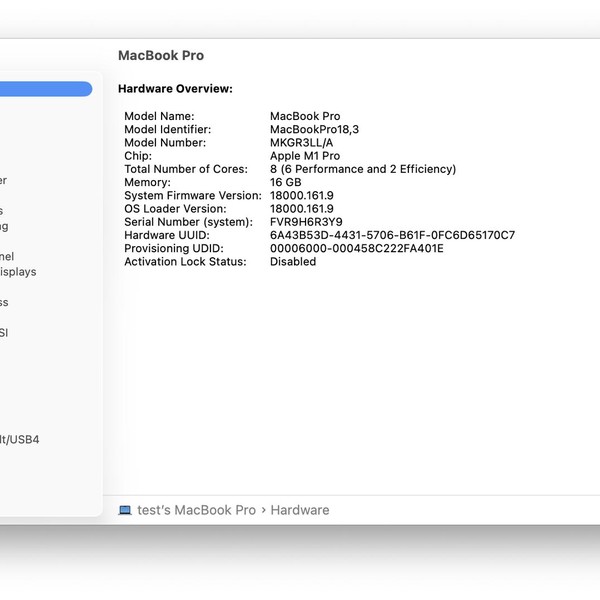Image resolution: width=600 pixels, height=600 pixels.
Task: Select sidebar item ending in 'lt/USB4'
Action: point(20,439)
